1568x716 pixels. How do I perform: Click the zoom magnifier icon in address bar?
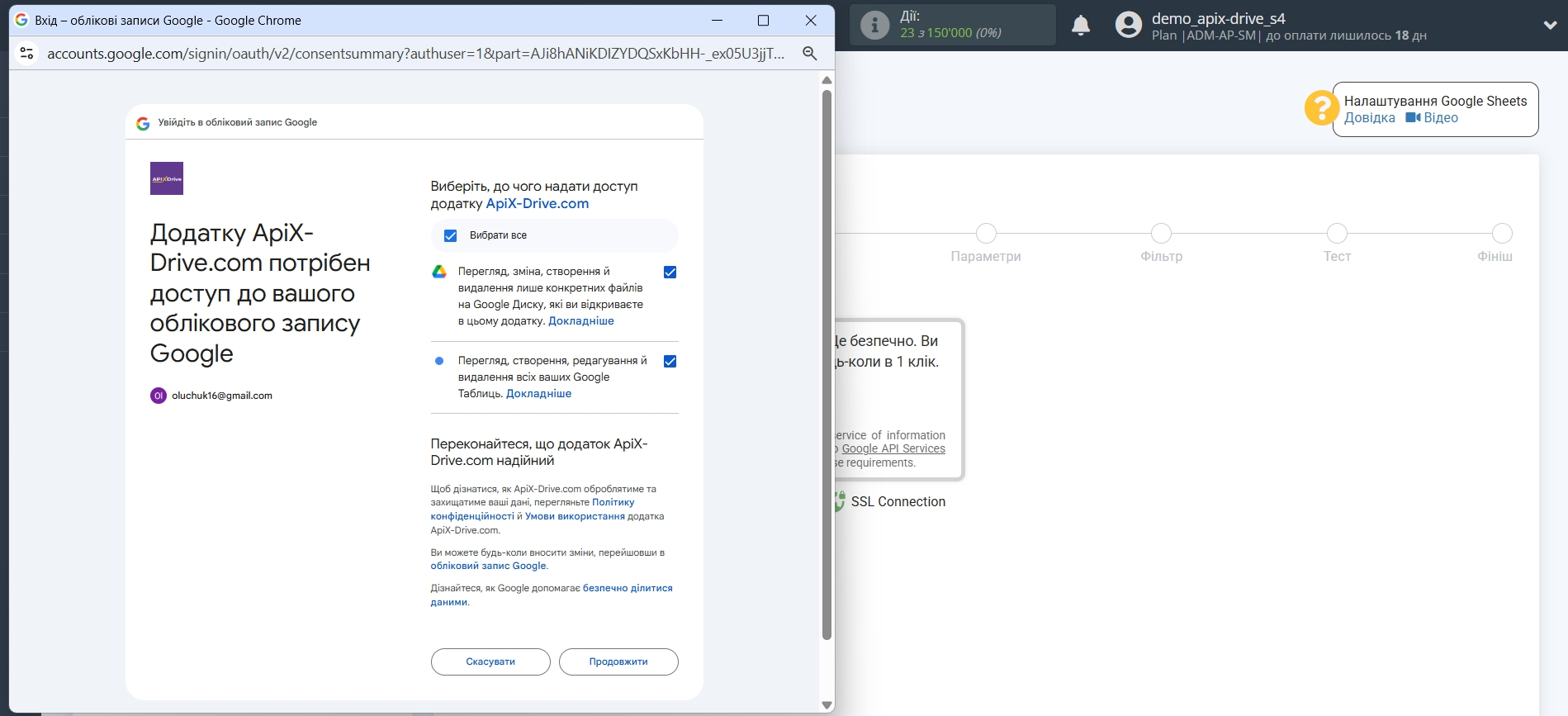tap(810, 54)
